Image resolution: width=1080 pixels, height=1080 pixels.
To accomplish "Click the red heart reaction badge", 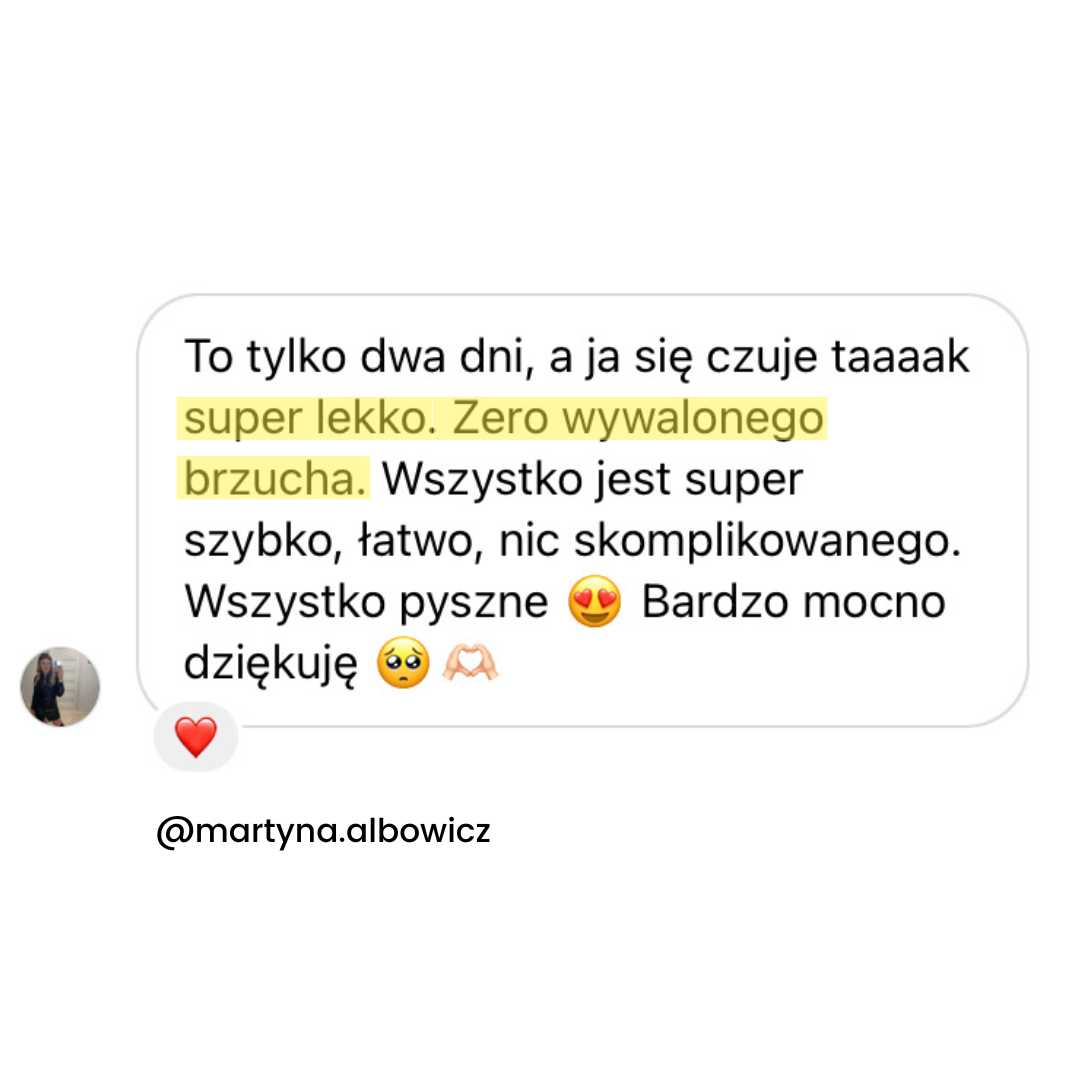I will 196,736.
